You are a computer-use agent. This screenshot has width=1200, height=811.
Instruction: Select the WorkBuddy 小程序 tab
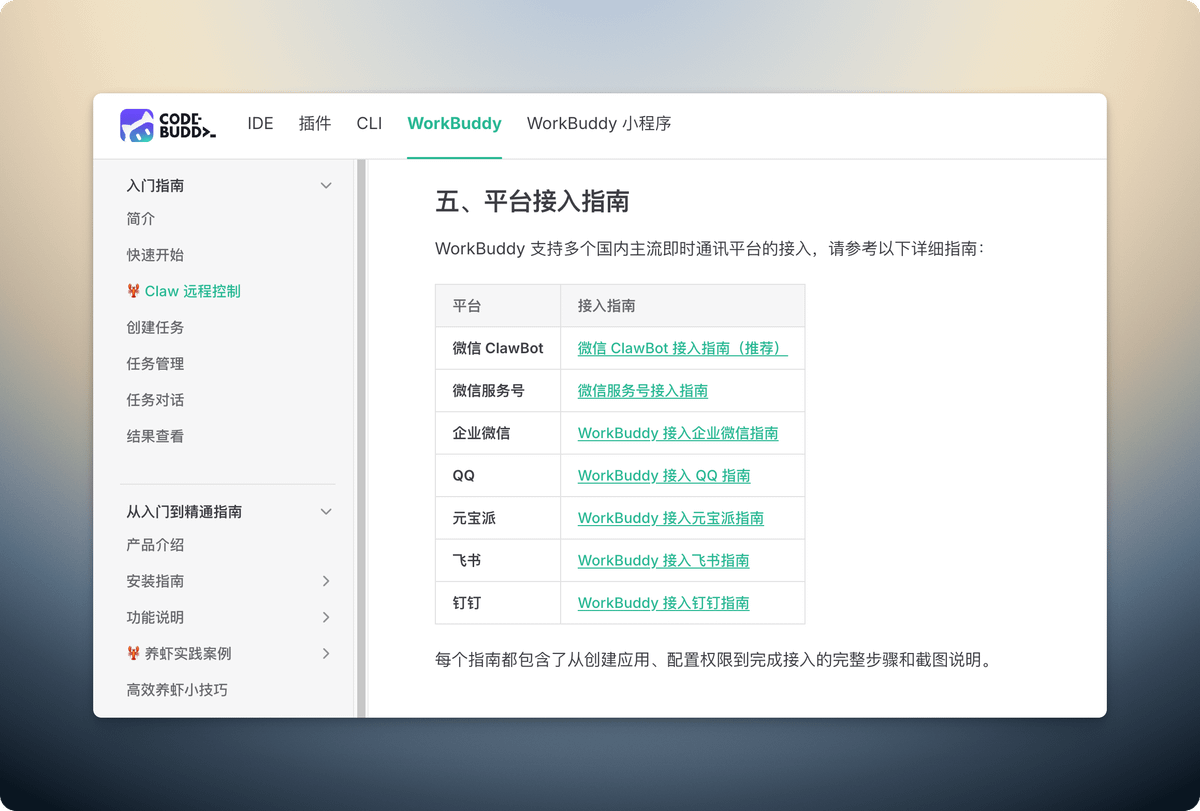(598, 124)
